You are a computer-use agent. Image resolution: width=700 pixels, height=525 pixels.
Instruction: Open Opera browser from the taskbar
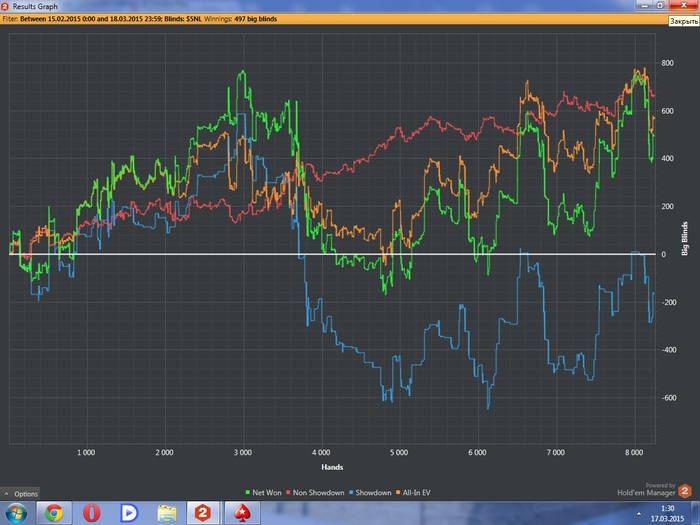92,513
